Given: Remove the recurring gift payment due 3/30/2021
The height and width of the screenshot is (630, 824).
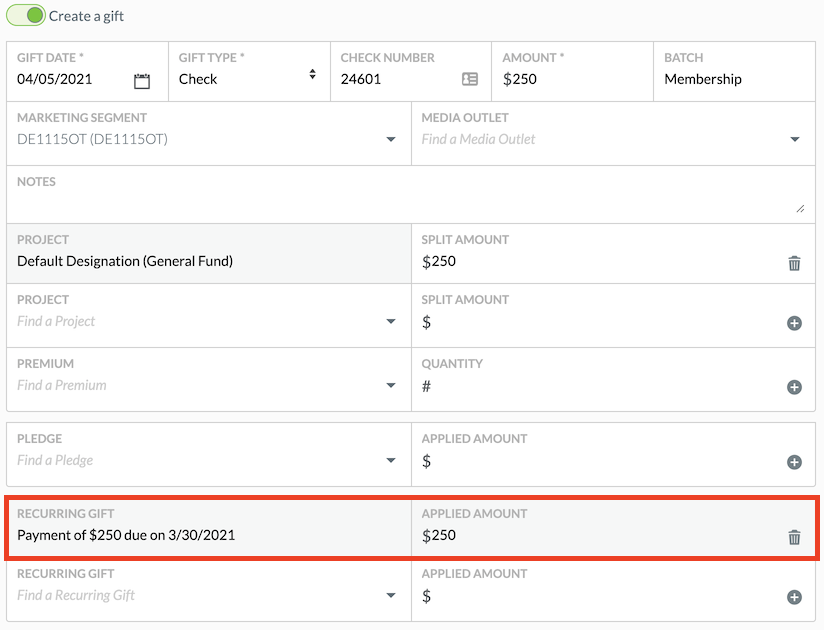Looking at the screenshot, I should [794, 537].
